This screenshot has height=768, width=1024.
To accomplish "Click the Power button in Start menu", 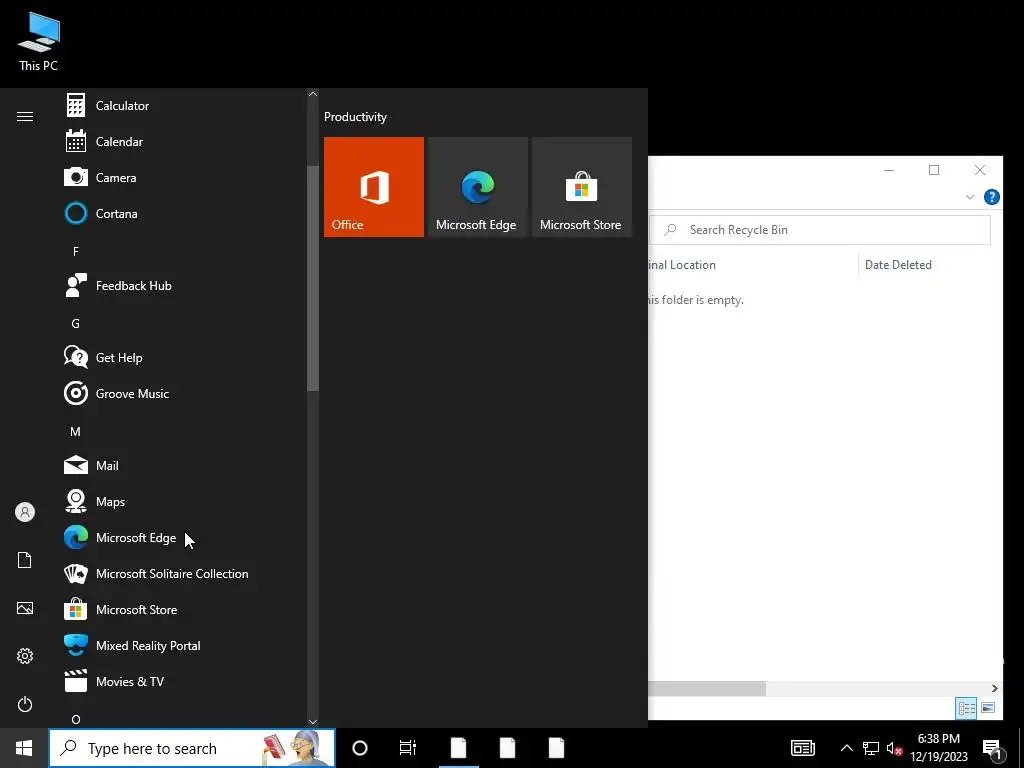I will [25, 704].
